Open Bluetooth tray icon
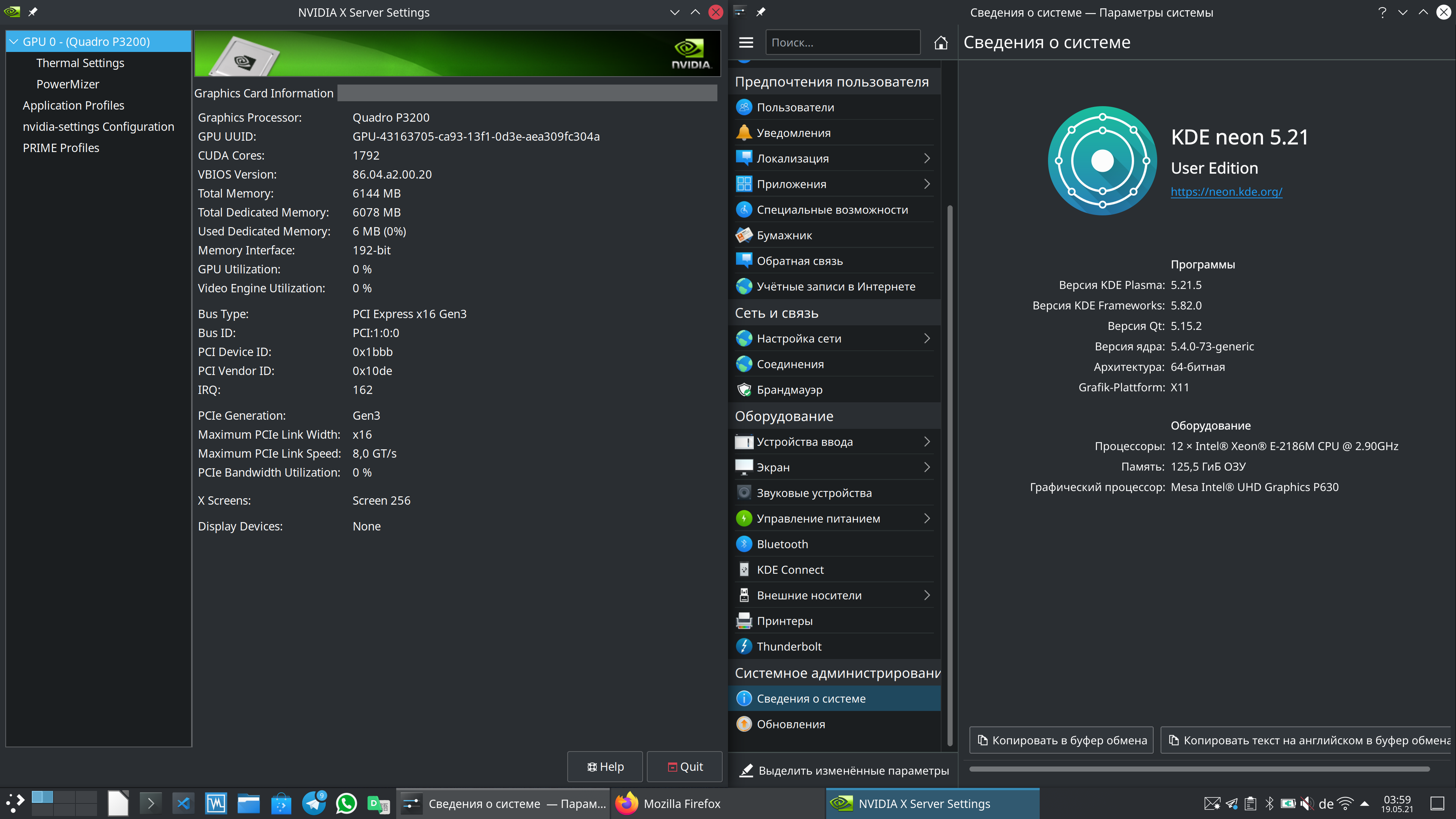 tap(1269, 803)
